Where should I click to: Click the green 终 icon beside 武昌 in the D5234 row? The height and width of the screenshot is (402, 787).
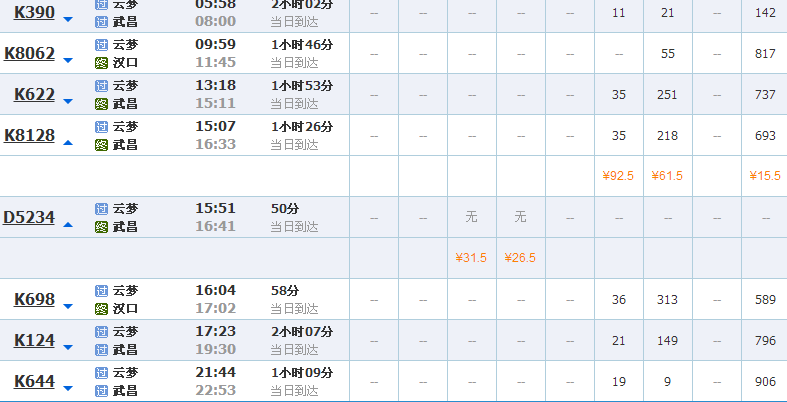tap(101, 227)
